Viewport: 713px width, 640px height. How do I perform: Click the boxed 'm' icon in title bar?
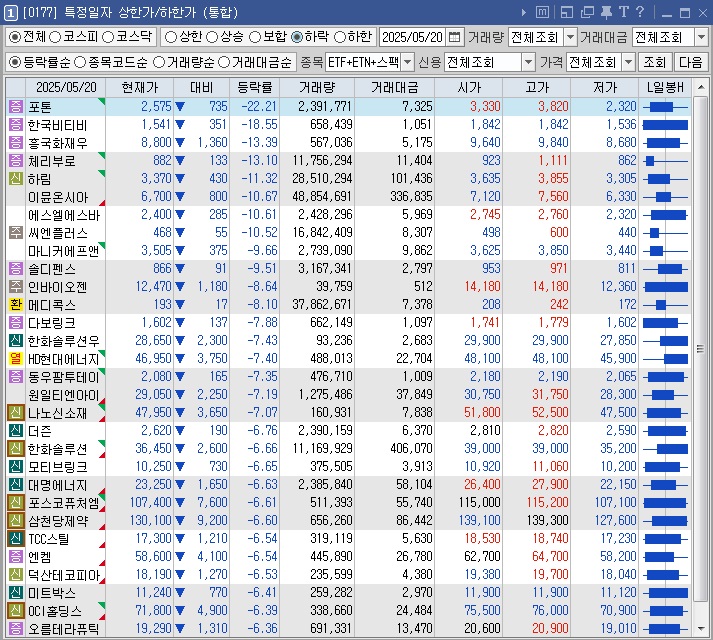(x=542, y=12)
